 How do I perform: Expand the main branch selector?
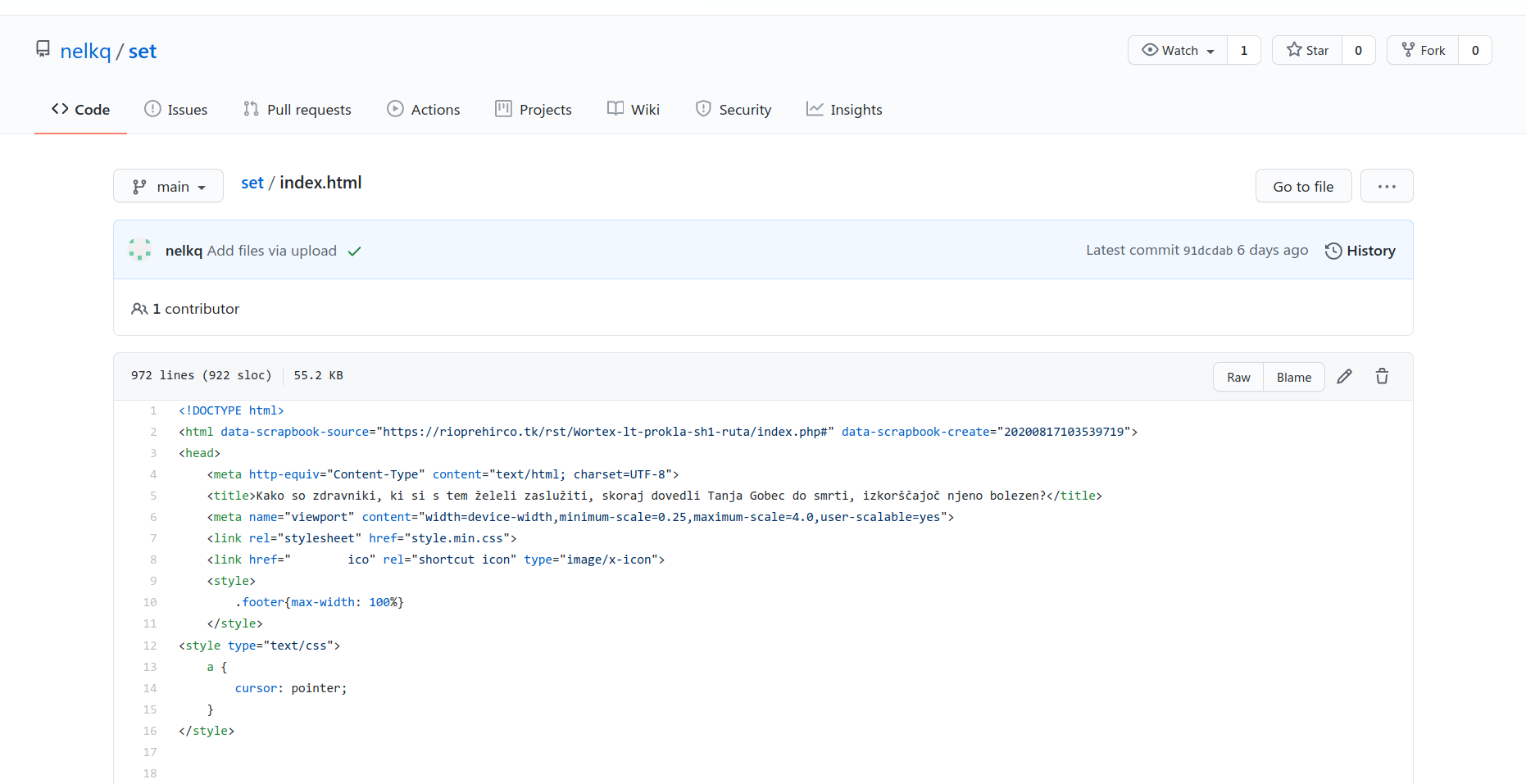coord(168,186)
